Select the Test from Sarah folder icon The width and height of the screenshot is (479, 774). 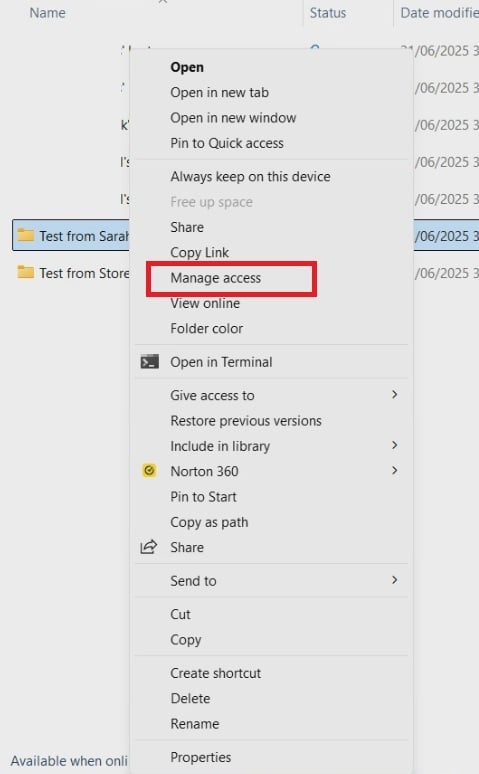click(x=25, y=234)
